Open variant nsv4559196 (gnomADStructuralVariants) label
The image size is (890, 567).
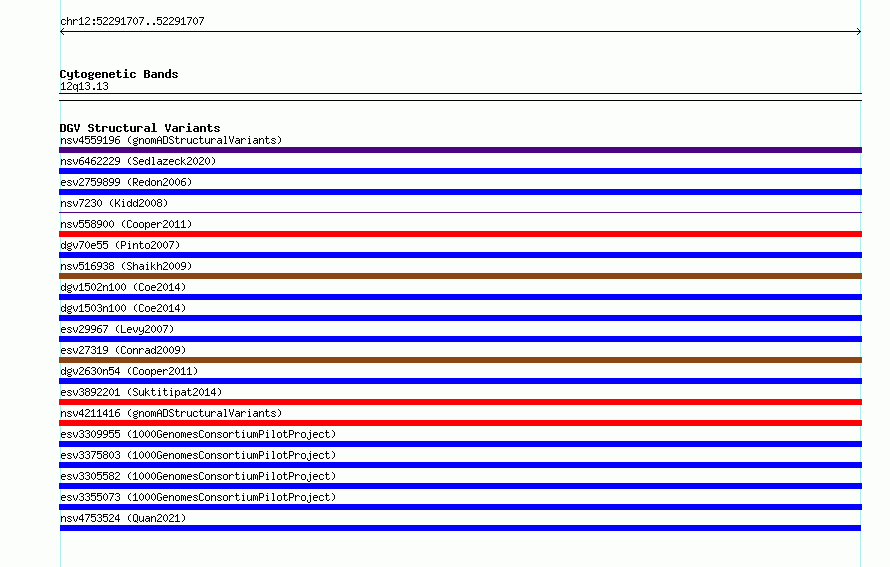click(171, 140)
